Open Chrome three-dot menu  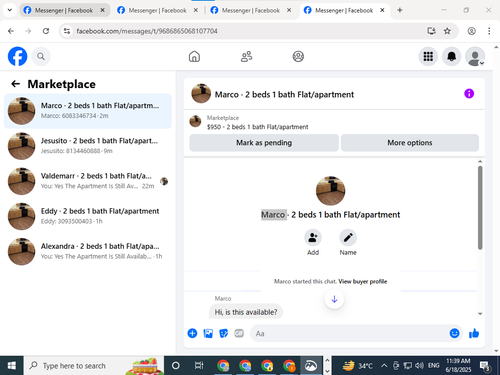pos(489,31)
